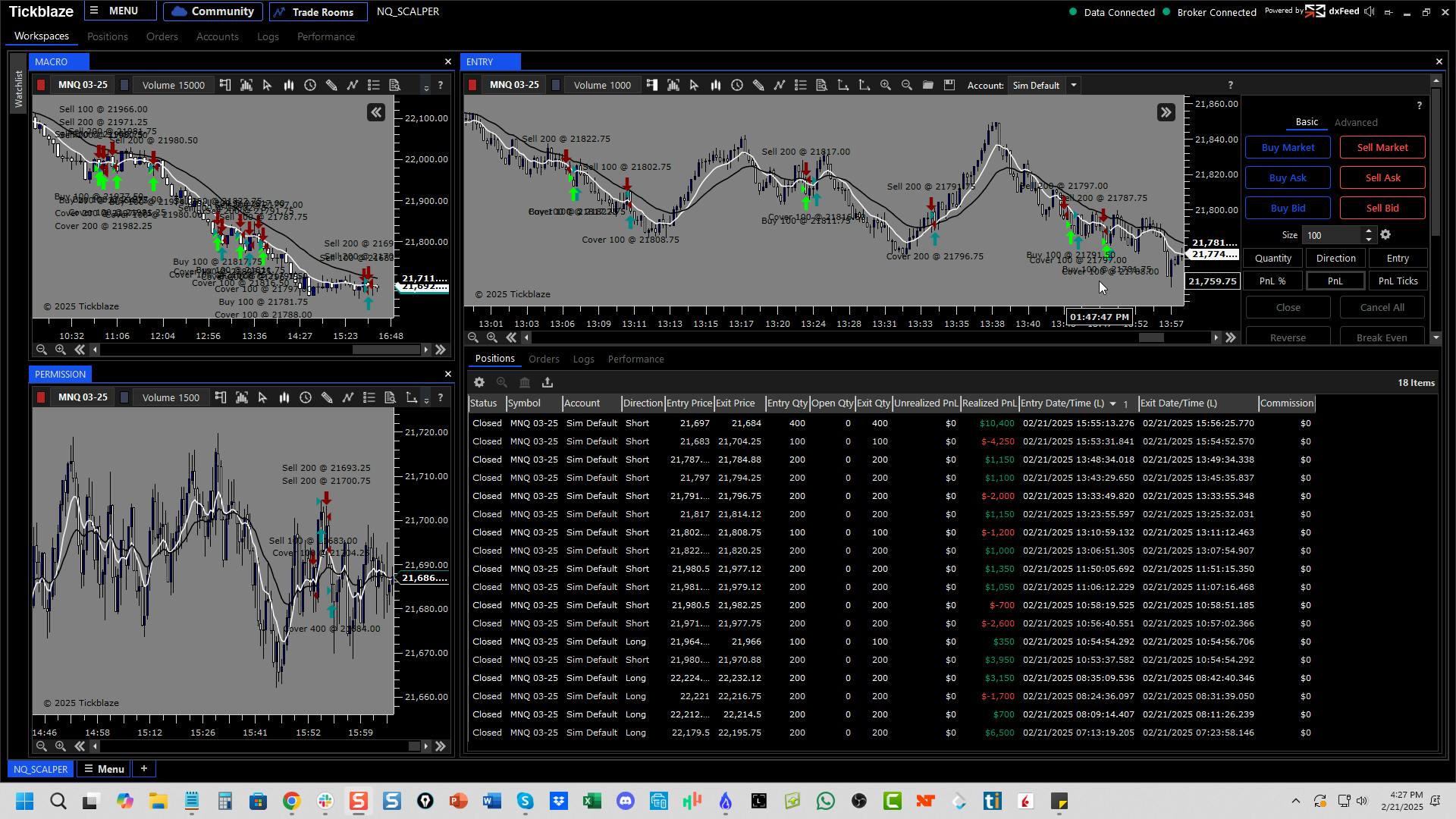Click the PERMISSION chart horizontal scrollbar thumb
1456x819 pixels.
point(415,747)
